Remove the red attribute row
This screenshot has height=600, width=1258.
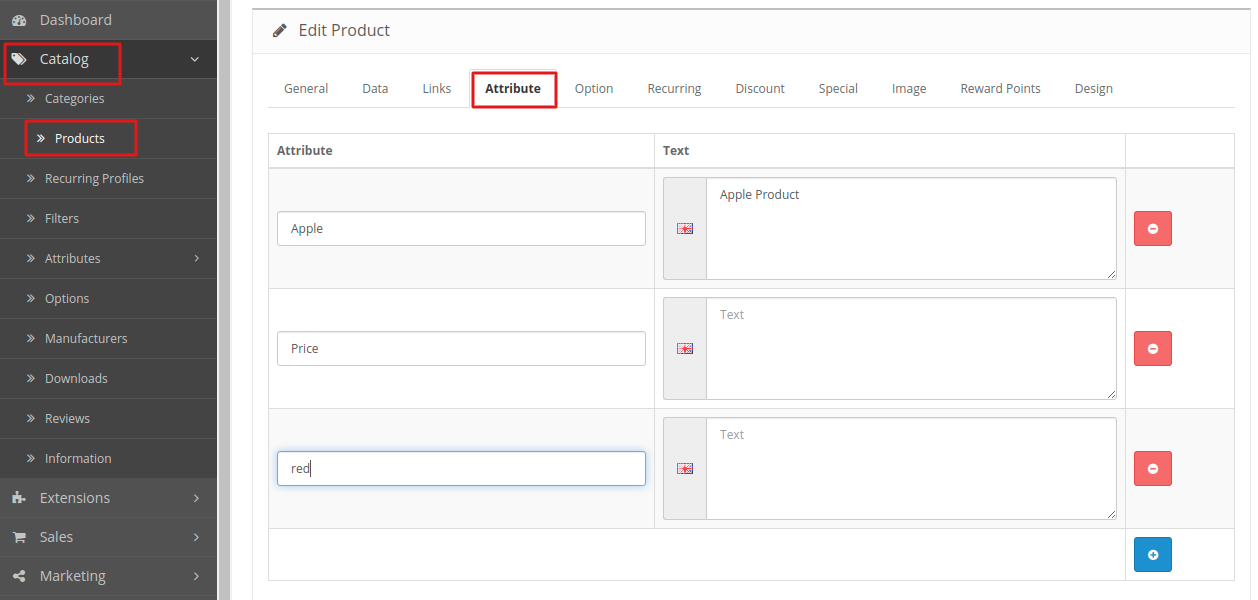[x=1152, y=469]
